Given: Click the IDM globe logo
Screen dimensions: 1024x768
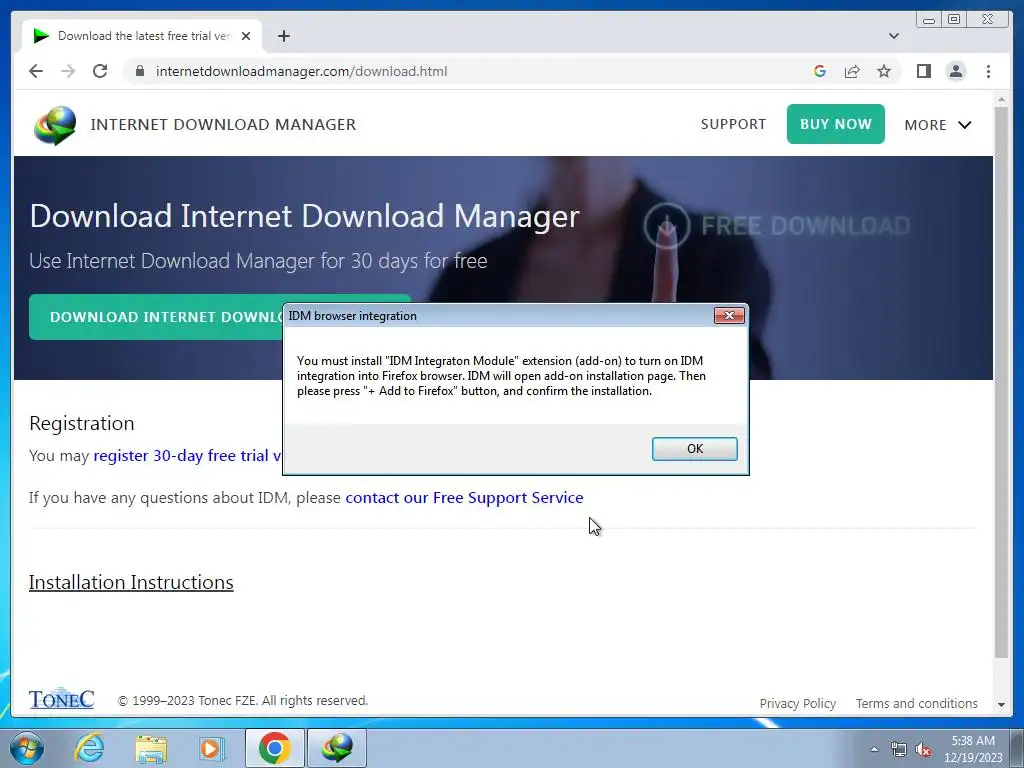Looking at the screenshot, I should pyautogui.click(x=55, y=125).
